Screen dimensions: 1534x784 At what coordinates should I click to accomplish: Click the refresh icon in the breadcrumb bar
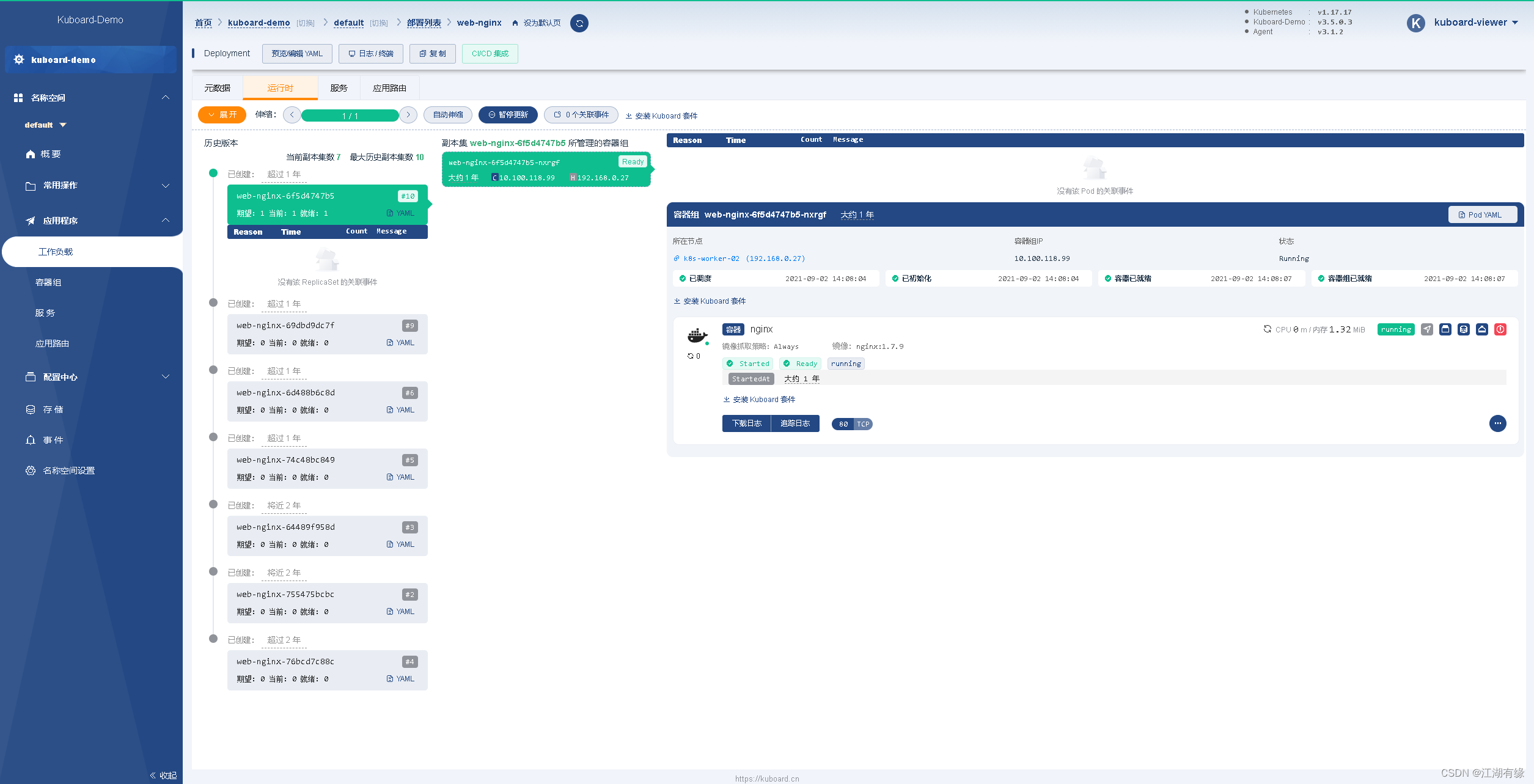pyautogui.click(x=579, y=23)
